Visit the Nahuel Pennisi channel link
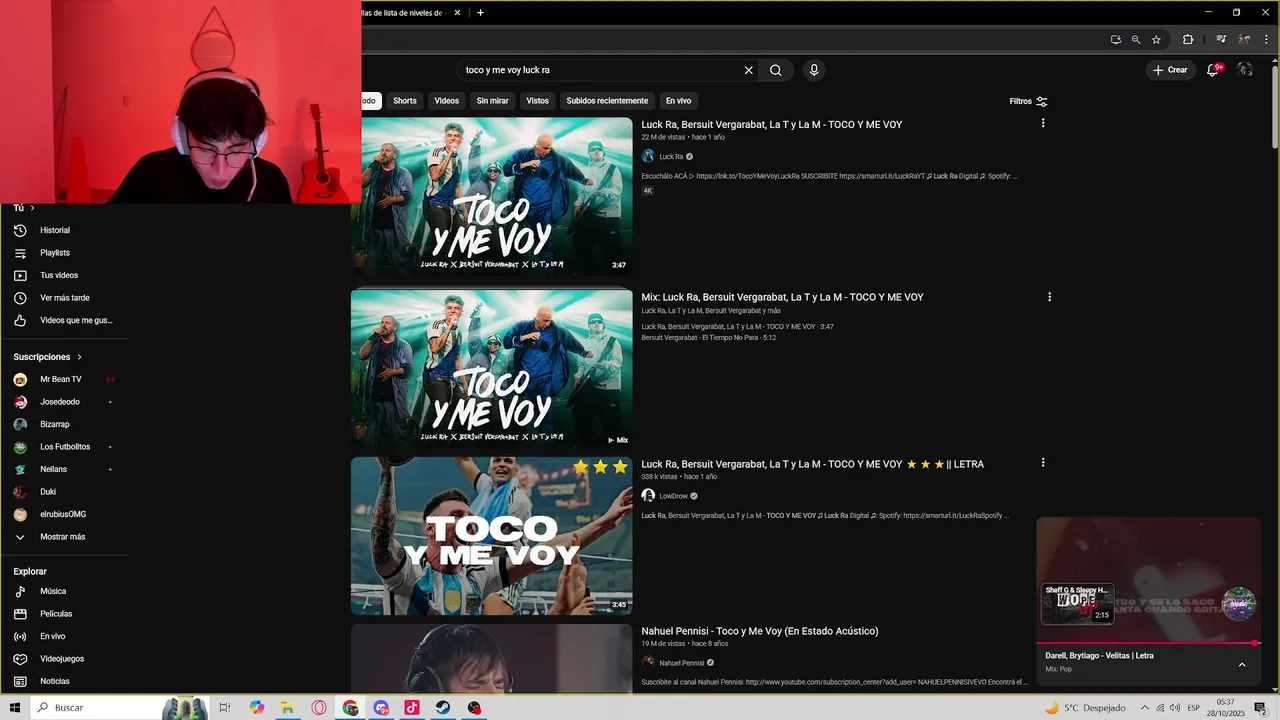 tap(681, 663)
